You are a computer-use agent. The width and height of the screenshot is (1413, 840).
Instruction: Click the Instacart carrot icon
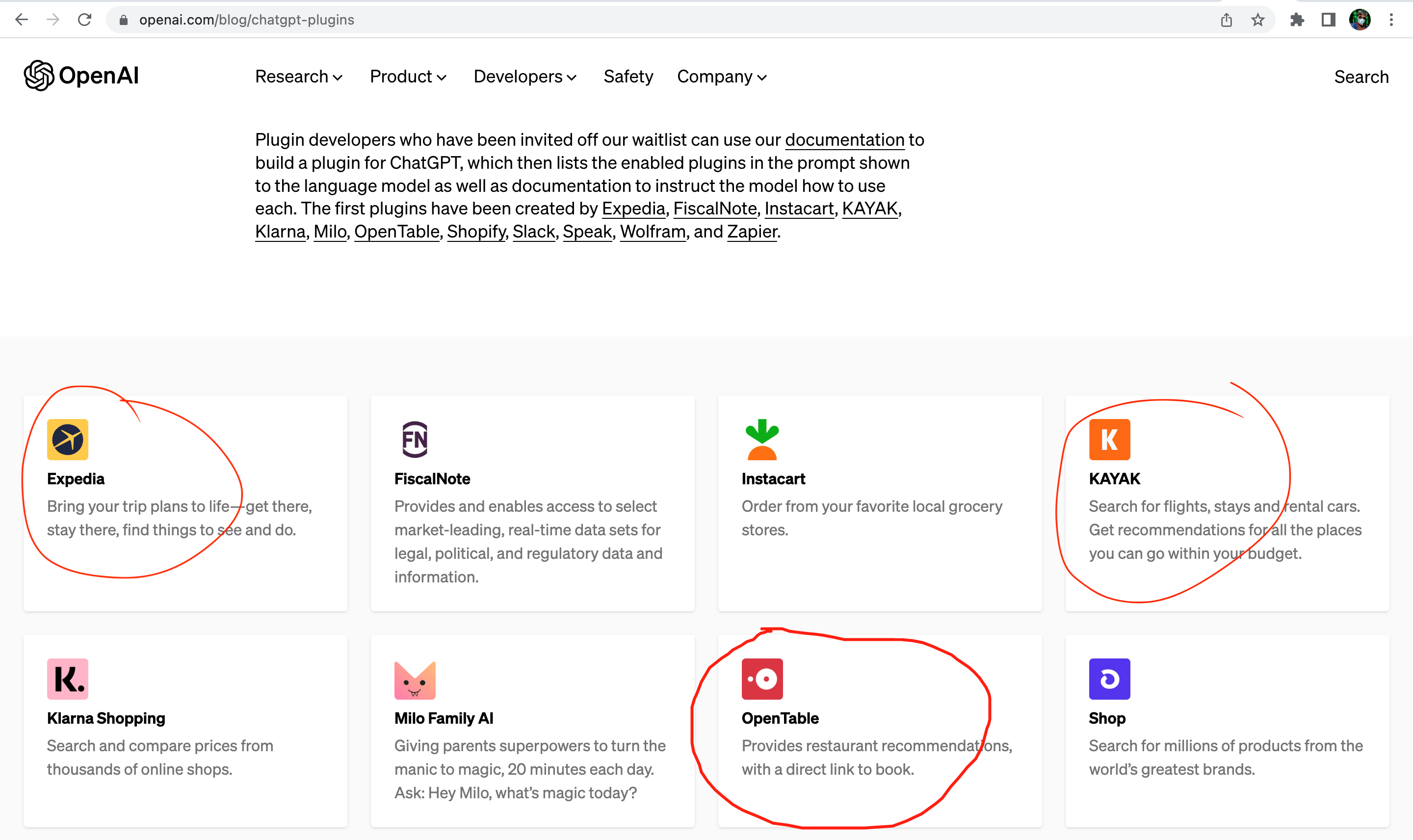[x=762, y=439]
